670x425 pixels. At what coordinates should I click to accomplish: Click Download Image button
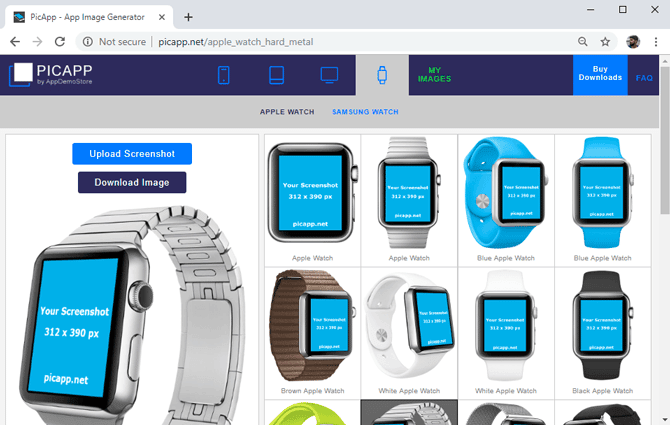[132, 182]
